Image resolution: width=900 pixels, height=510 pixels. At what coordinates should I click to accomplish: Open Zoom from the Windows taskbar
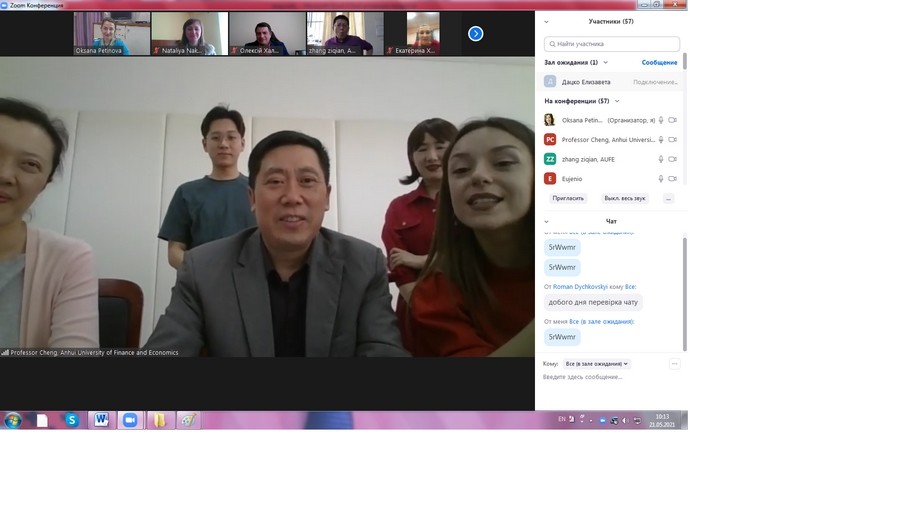tap(129, 420)
